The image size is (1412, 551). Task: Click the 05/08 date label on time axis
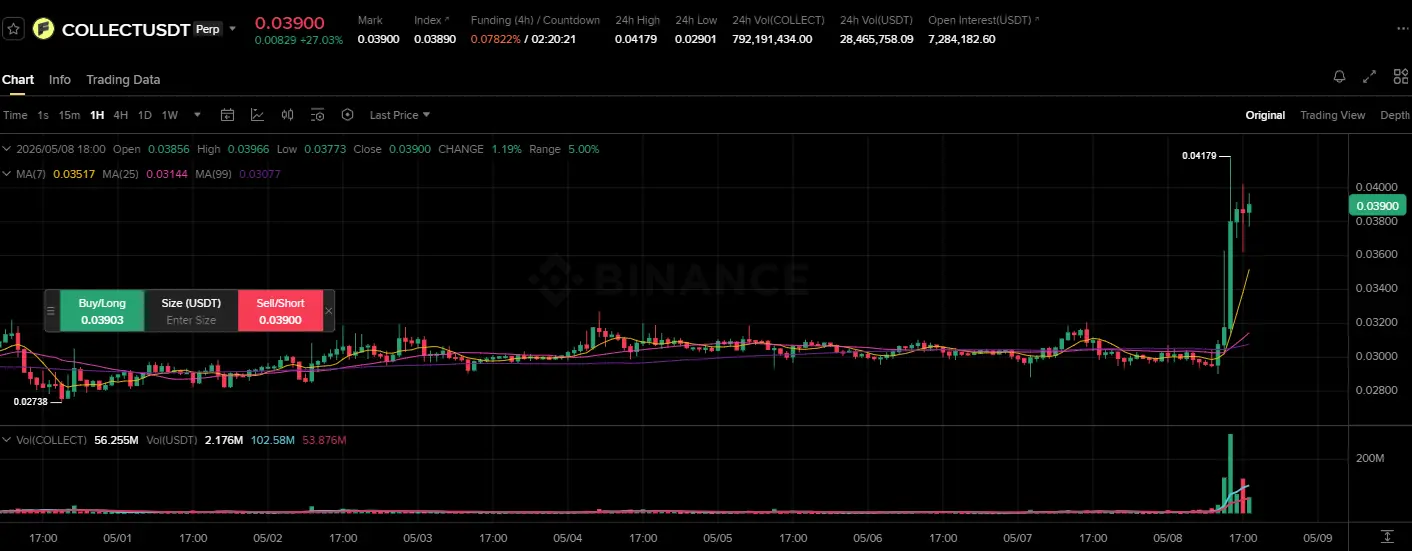tap(1168, 538)
